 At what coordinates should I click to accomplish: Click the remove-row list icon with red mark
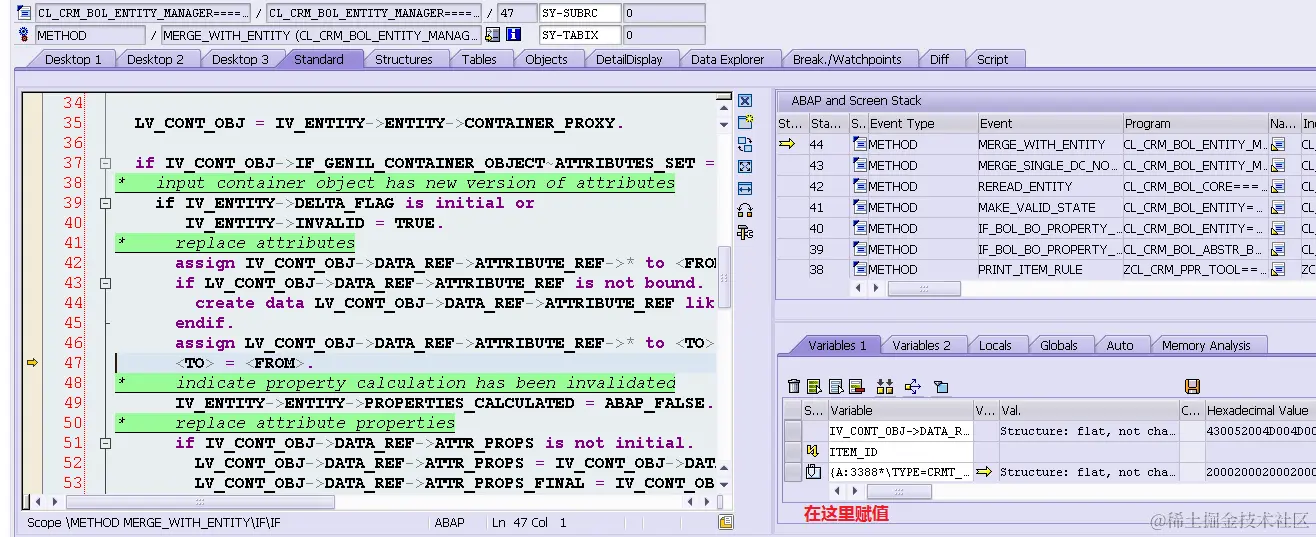(856, 386)
